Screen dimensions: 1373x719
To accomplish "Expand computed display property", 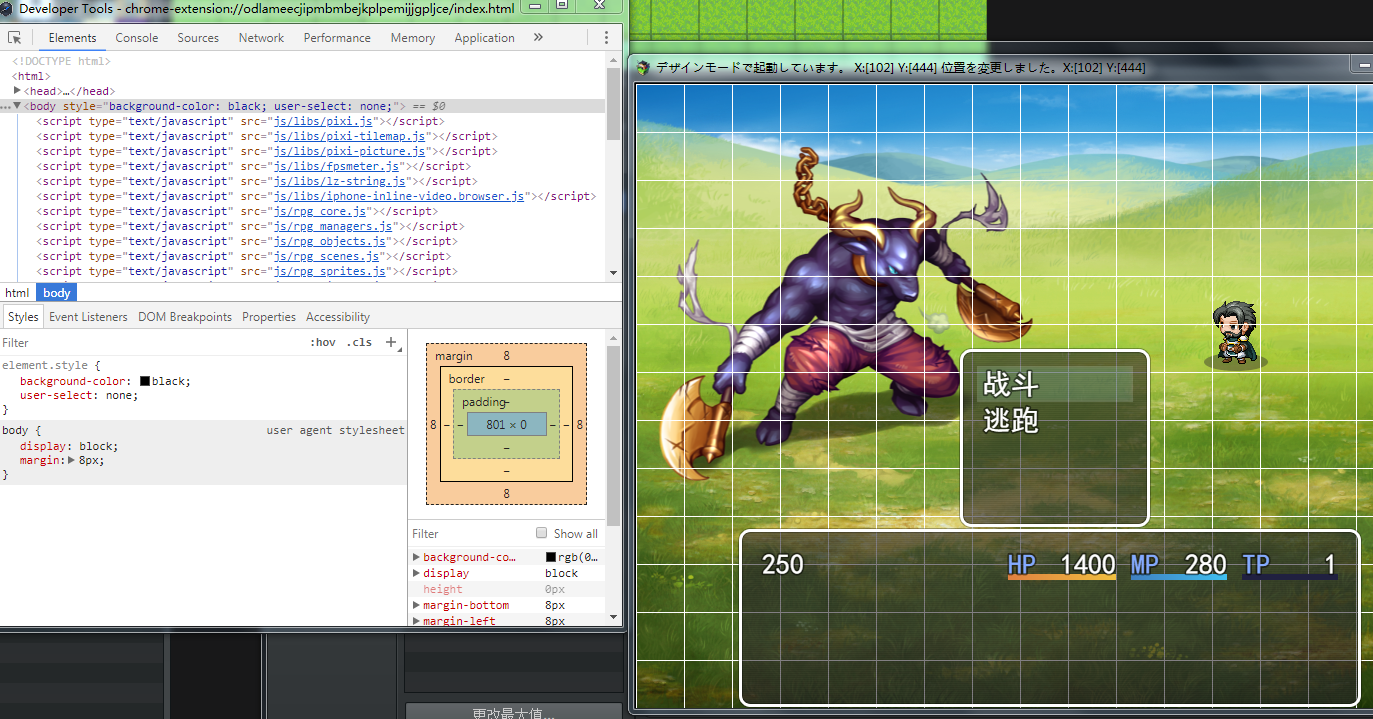I will tap(416, 573).
